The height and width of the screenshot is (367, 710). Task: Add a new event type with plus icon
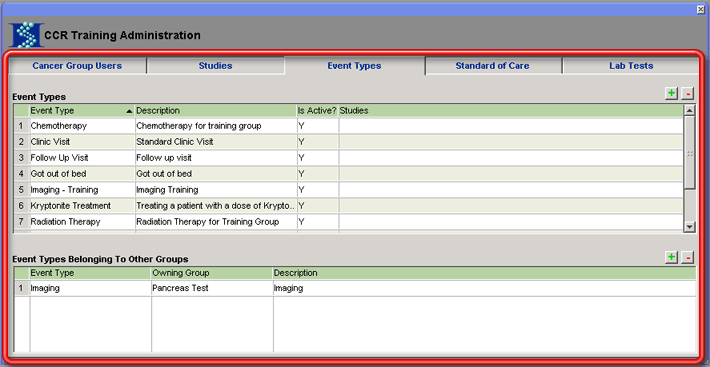click(672, 94)
